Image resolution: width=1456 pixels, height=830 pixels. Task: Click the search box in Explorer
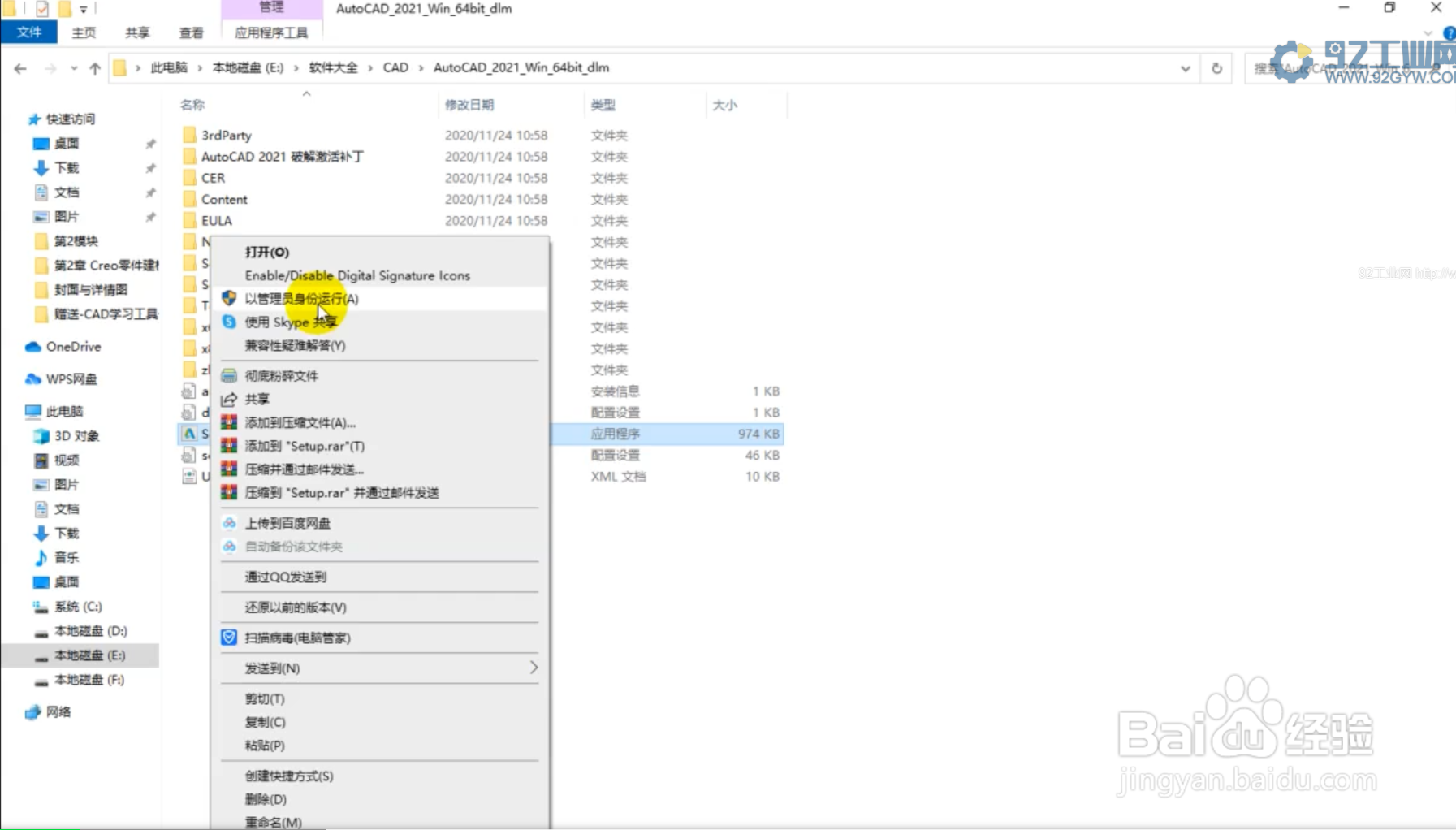[1350, 68]
